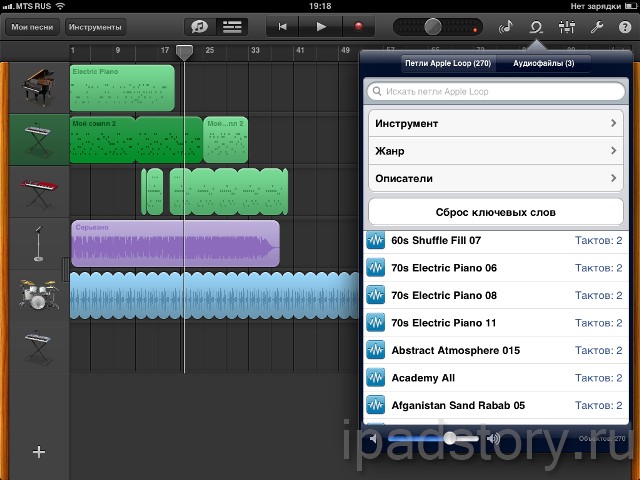Viewport: 640px width, 480px height.
Task: Click waveform icon of Afganistan Sand Rabab 05
Action: tap(375, 405)
